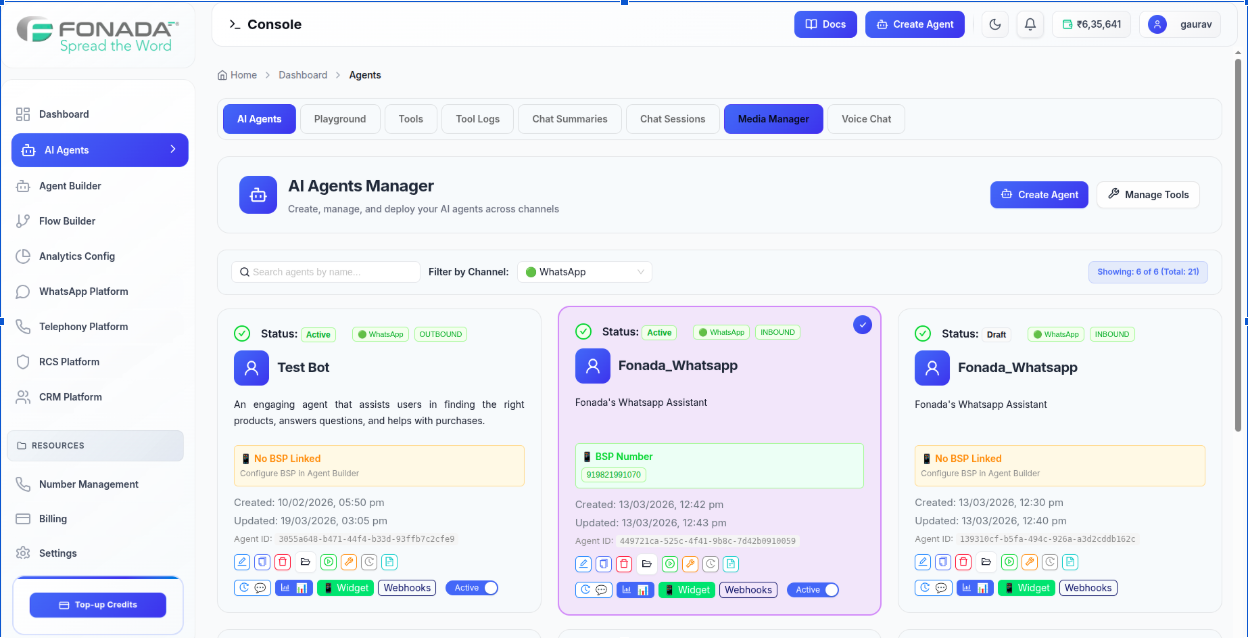Open the Chat Sessions tab
Viewport: 1248px width, 638px height.
[673, 119]
